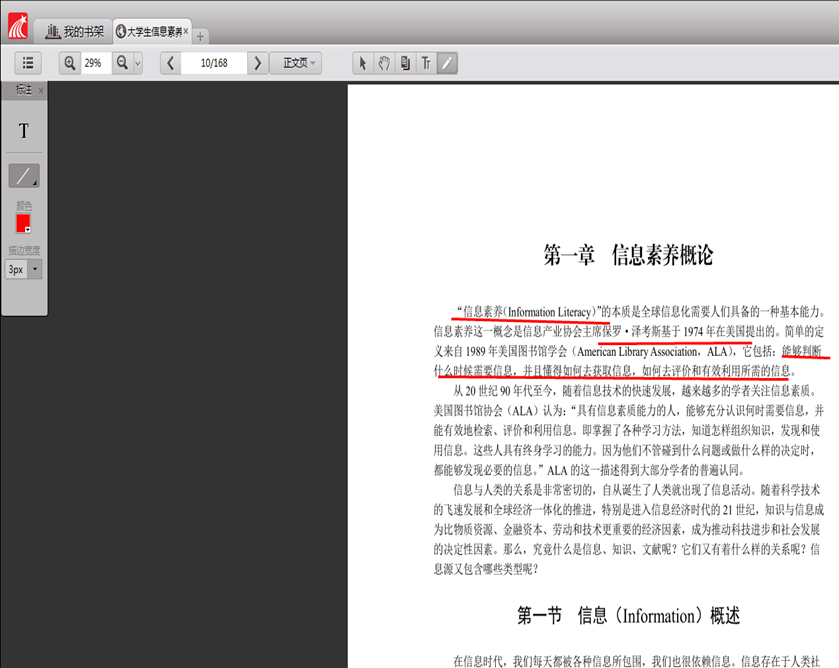Click the 29% zoom level field

(96, 63)
